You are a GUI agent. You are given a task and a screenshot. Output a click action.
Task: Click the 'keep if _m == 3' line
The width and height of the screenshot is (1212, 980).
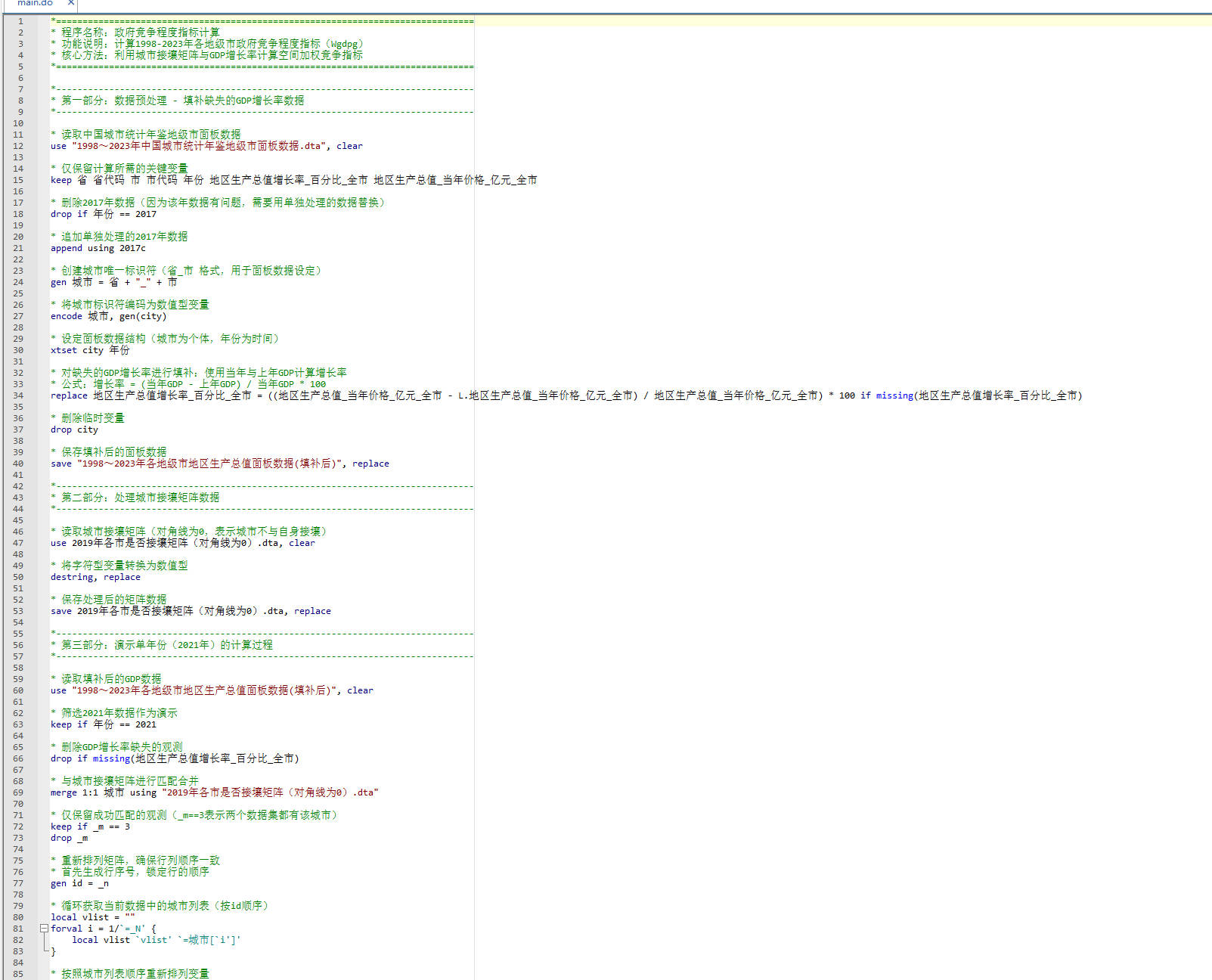click(90, 826)
